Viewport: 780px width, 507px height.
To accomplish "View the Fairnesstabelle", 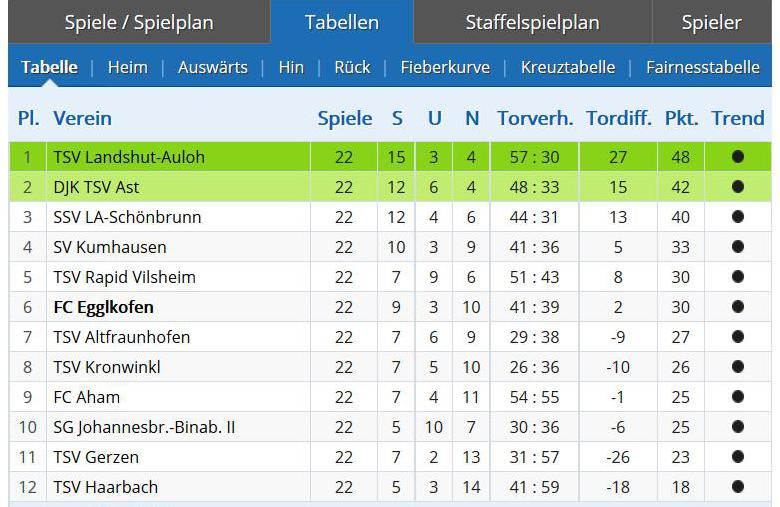I will 703,68.
